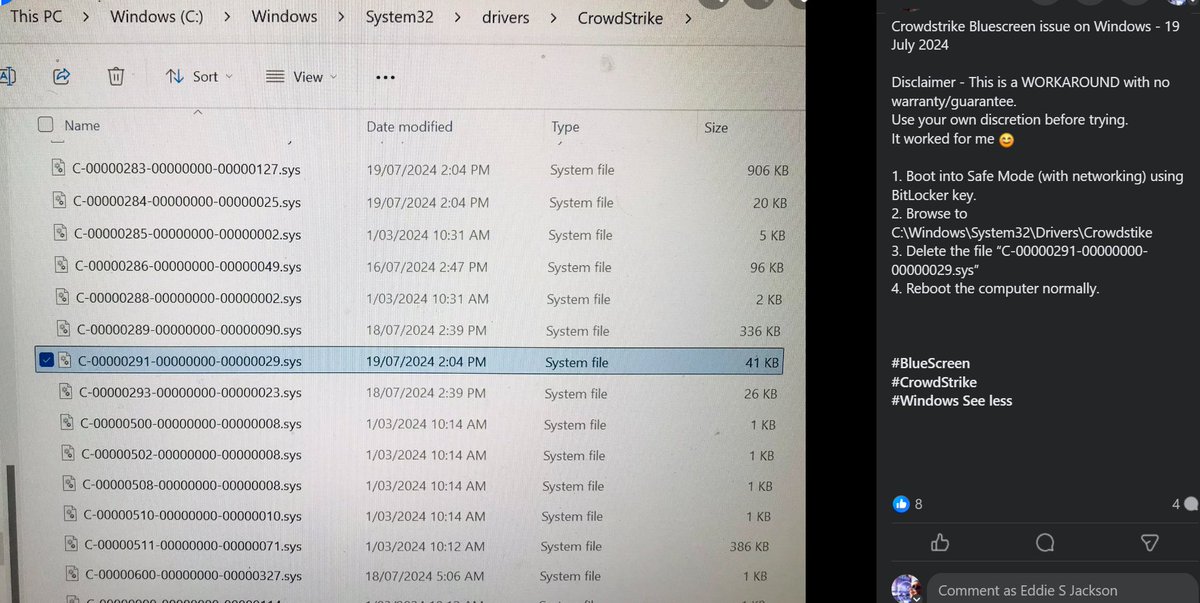Click file icon of C-00000600-00000000-00000327.sys
This screenshot has height=603, width=1200.
pyautogui.click(x=72, y=575)
